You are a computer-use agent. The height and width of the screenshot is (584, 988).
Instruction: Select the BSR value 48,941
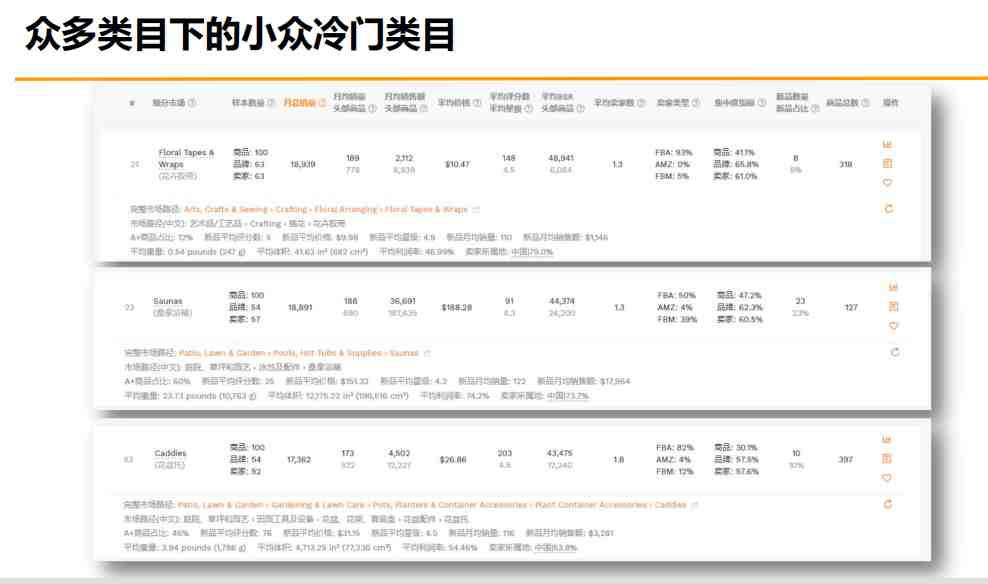click(561, 158)
